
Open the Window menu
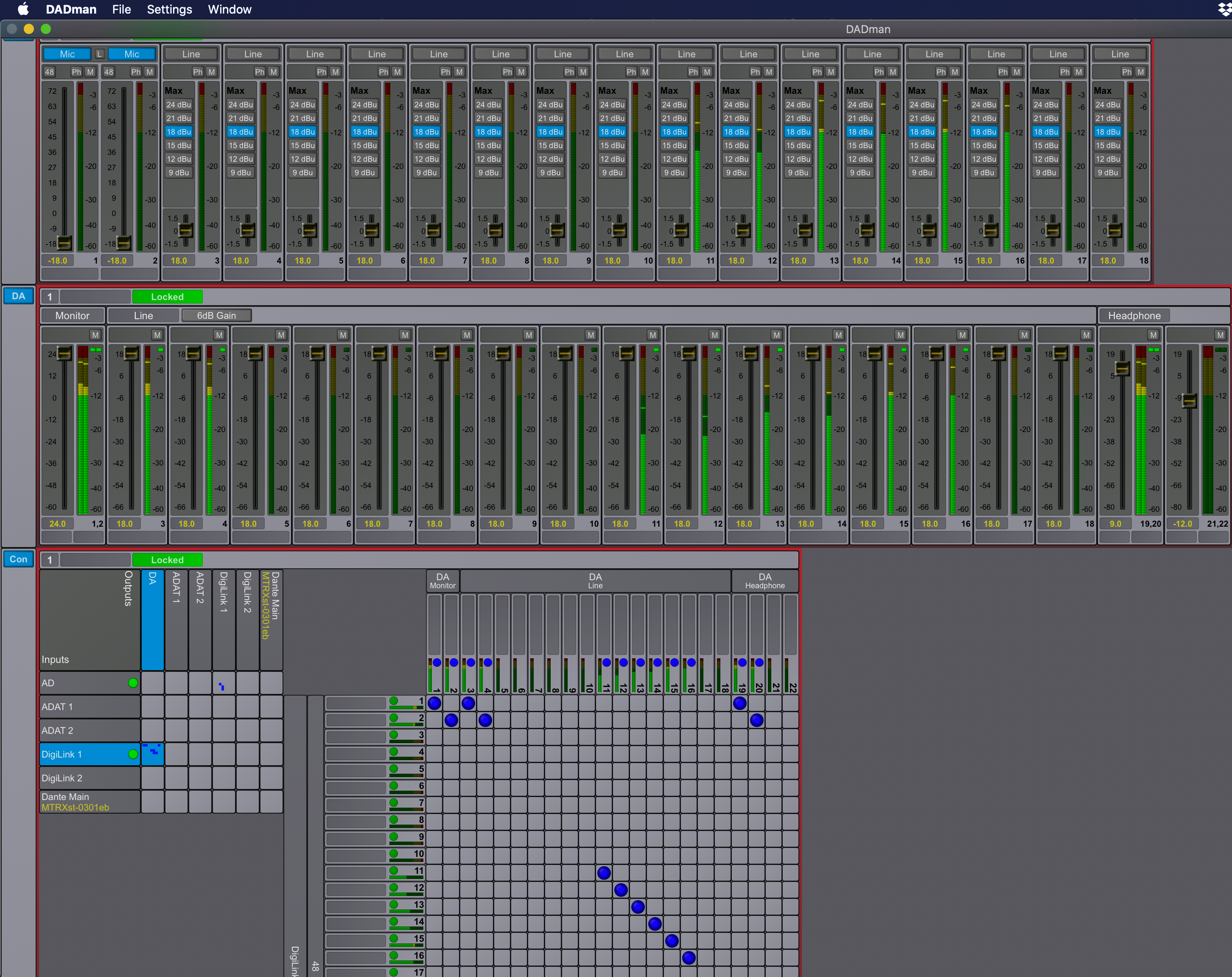(229, 9)
